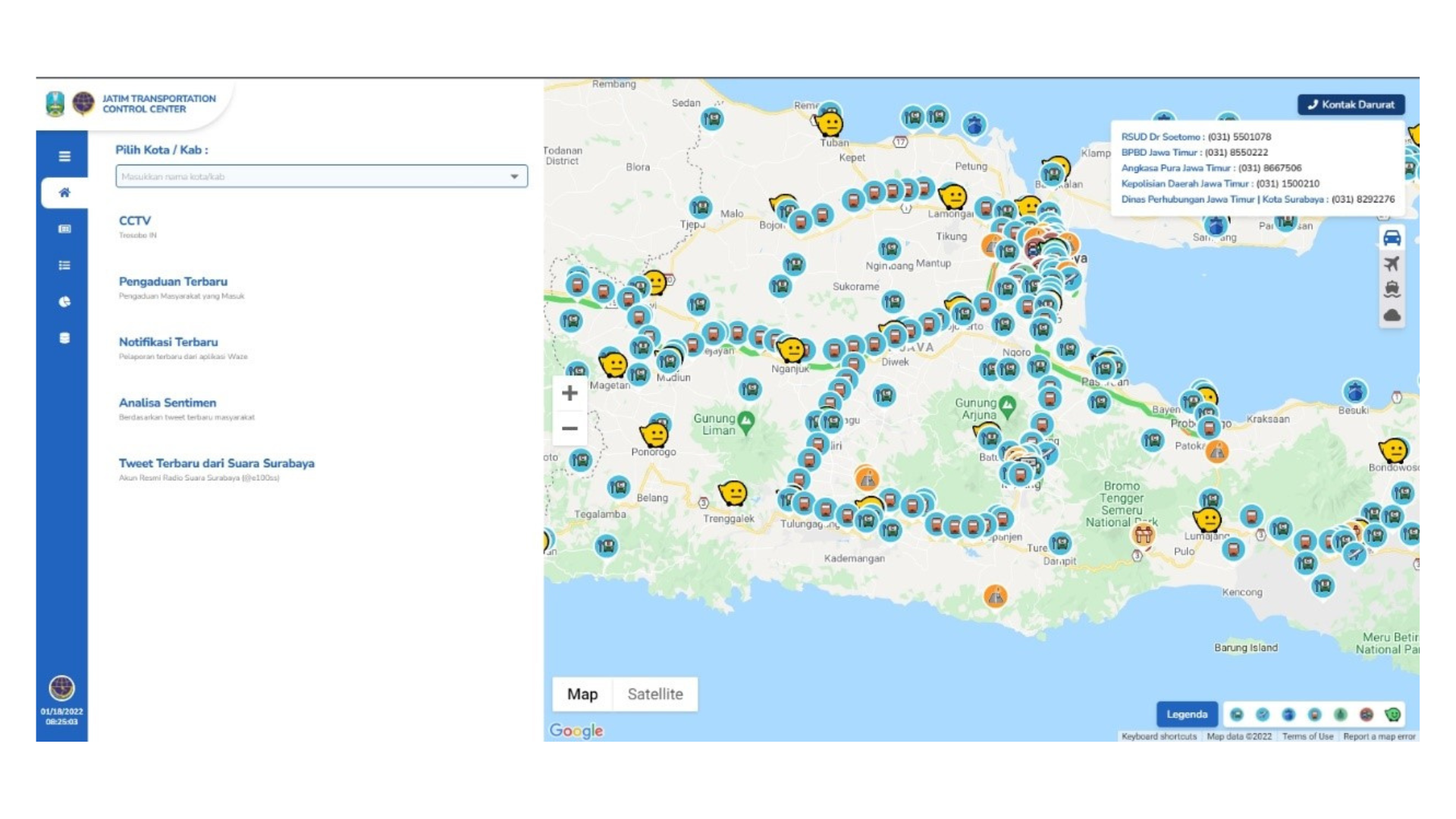The width and height of the screenshot is (1456, 819).
Task: Click the East Java province crest logo
Action: [55, 104]
